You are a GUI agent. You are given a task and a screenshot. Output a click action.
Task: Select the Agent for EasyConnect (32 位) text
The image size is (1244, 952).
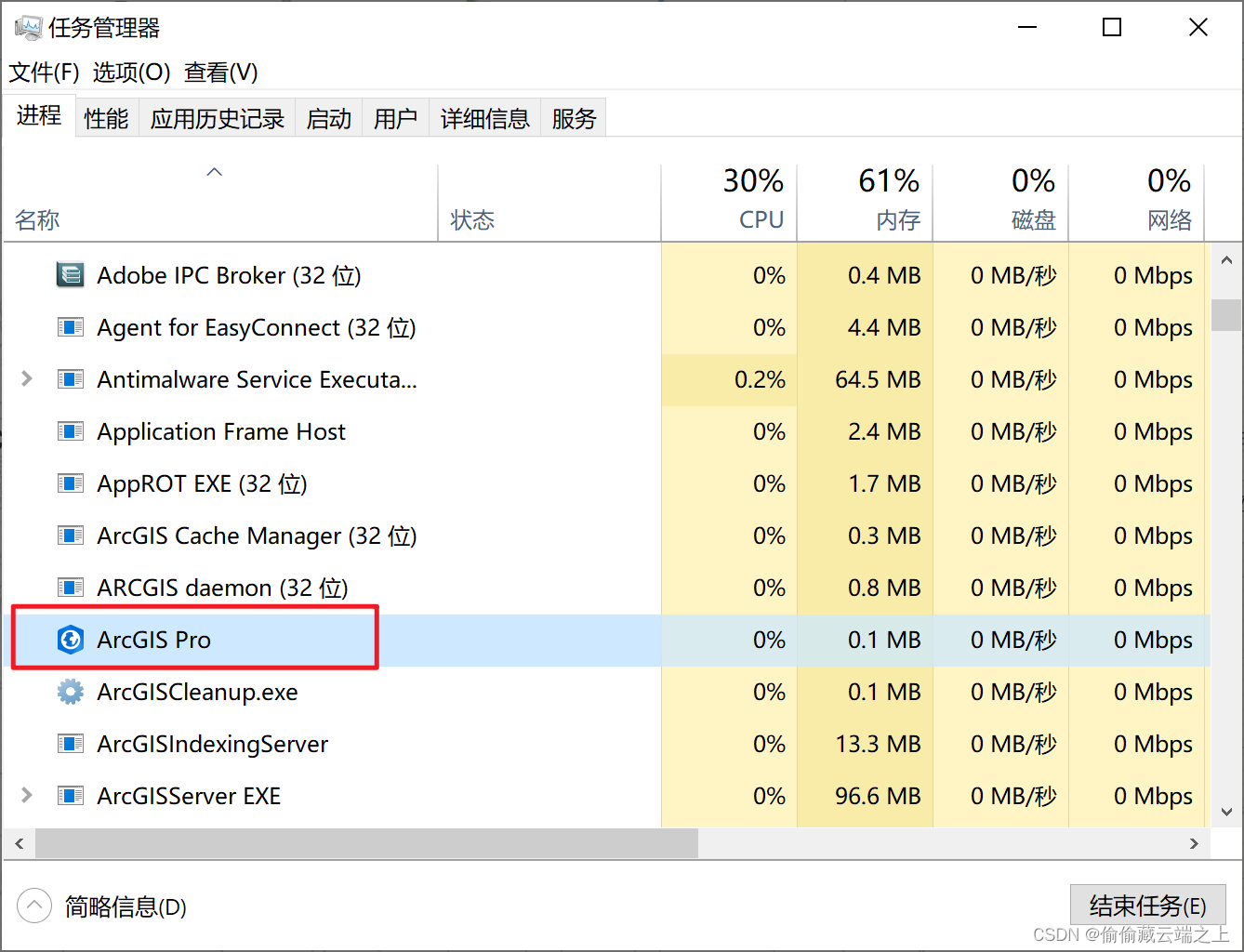click(257, 327)
